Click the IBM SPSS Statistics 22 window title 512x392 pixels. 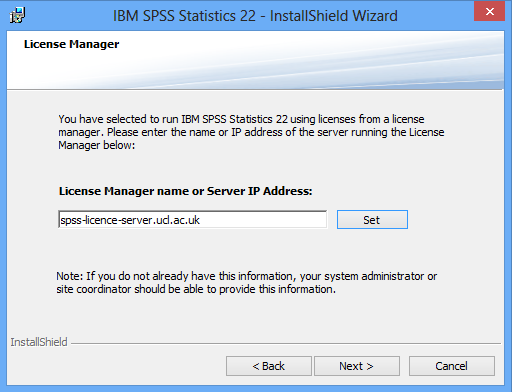(x=255, y=16)
